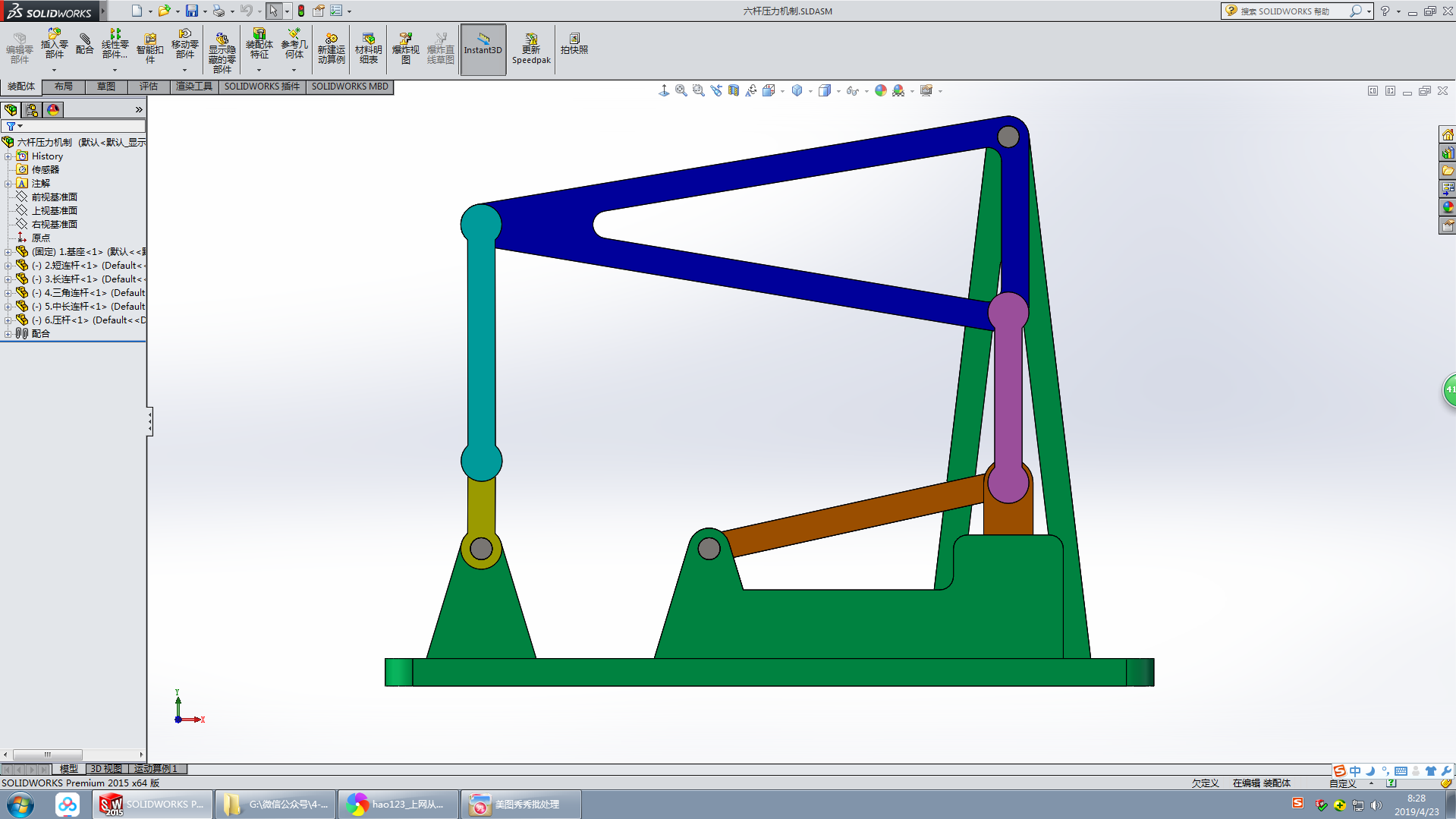
Task: Open the SOLIDWORKS 插件 ribbon tab
Action: (262, 87)
